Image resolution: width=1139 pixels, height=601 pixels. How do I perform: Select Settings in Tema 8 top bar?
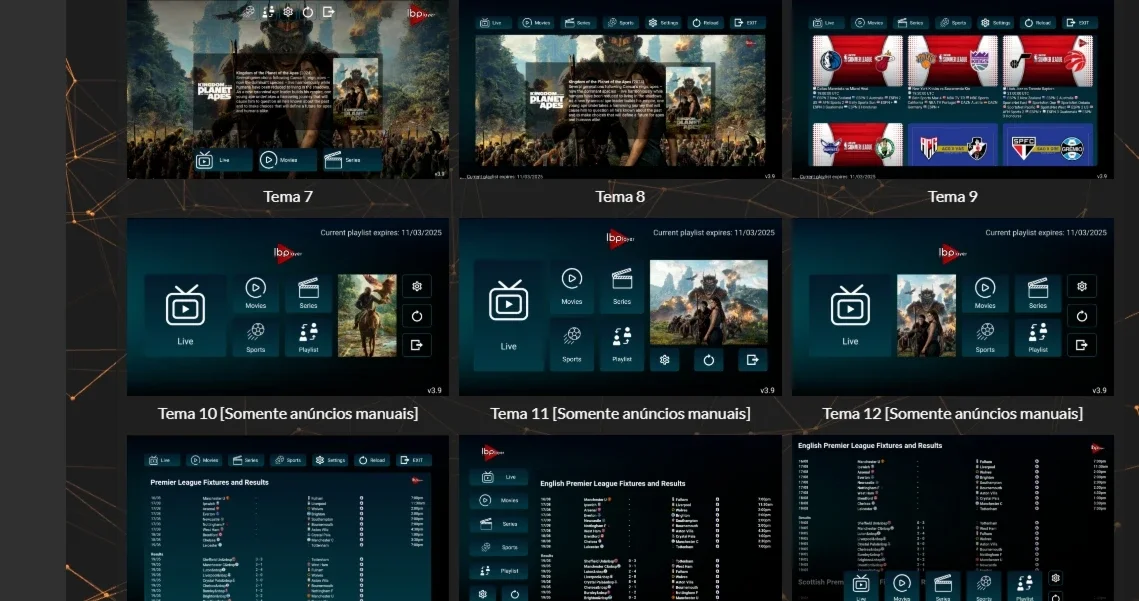tap(664, 23)
